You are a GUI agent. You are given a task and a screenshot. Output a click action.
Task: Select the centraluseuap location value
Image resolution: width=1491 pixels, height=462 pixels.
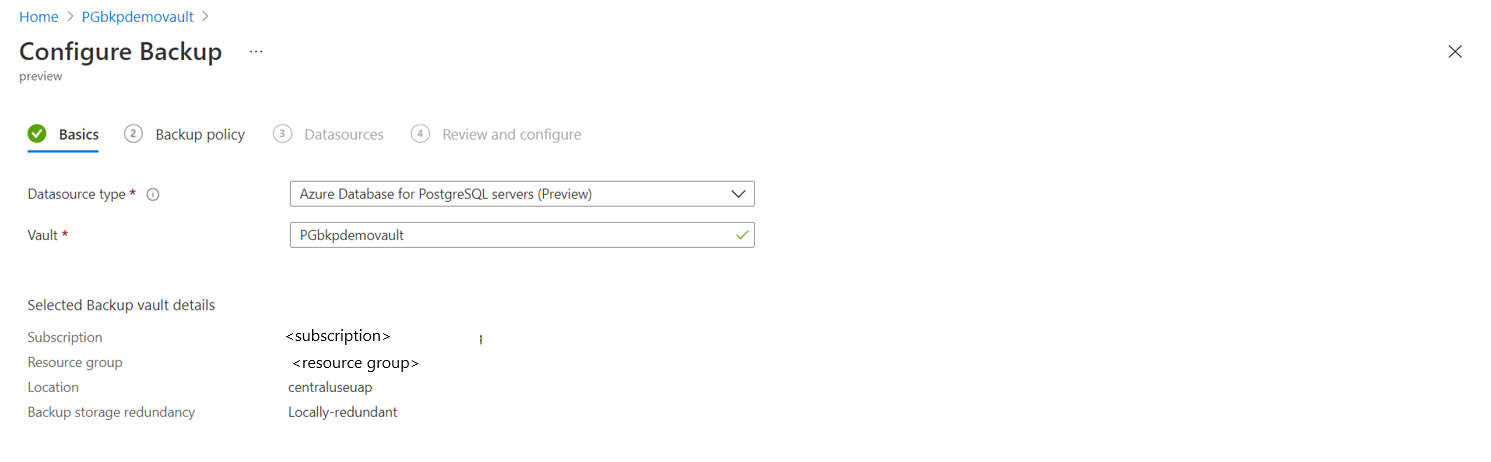pyautogui.click(x=330, y=387)
